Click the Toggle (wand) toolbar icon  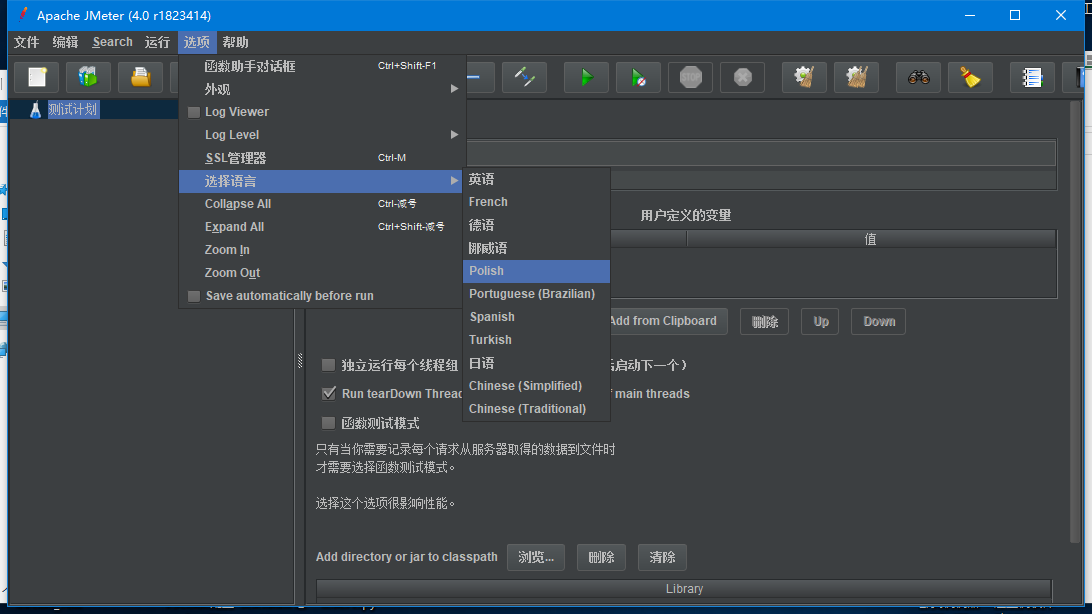pos(524,77)
